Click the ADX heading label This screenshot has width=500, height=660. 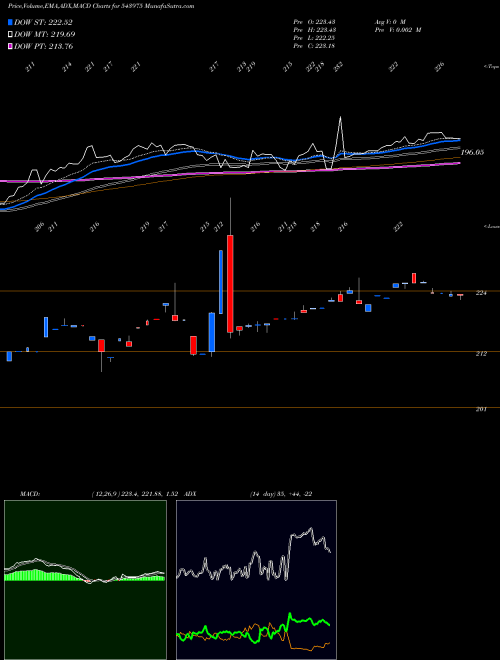coord(190,494)
